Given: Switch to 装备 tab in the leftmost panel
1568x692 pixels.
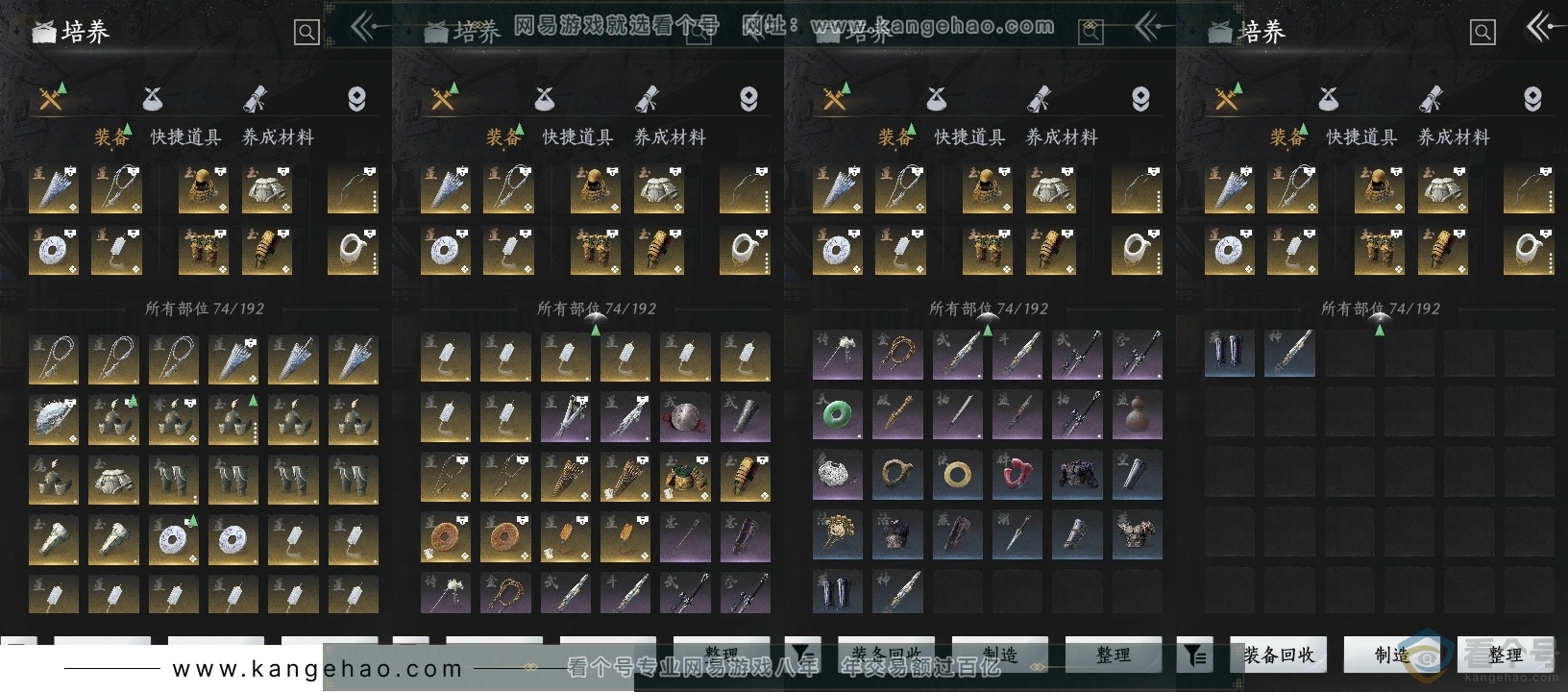Looking at the screenshot, I should pyautogui.click(x=111, y=137).
